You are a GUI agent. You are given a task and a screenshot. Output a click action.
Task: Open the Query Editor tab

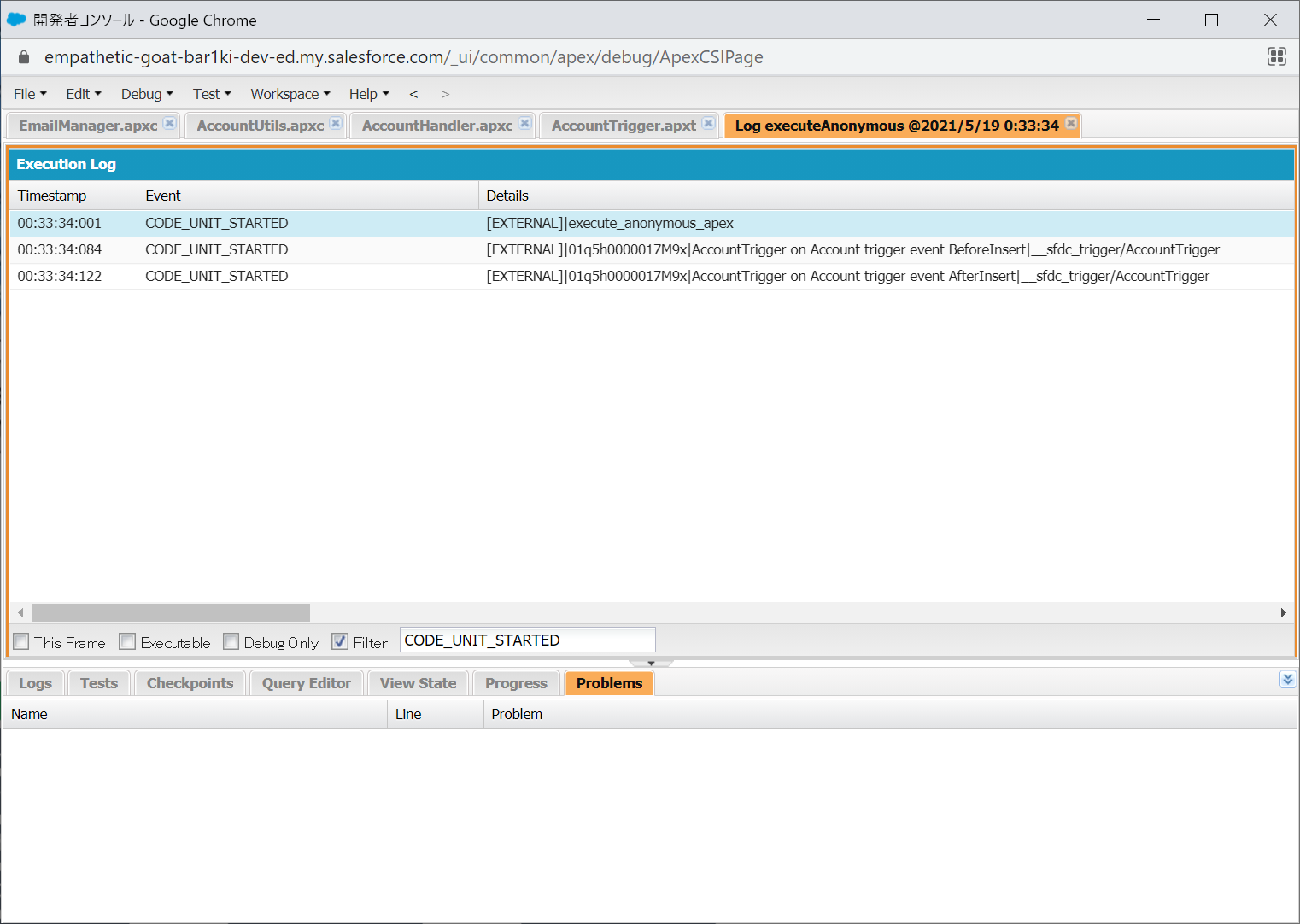point(307,683)
